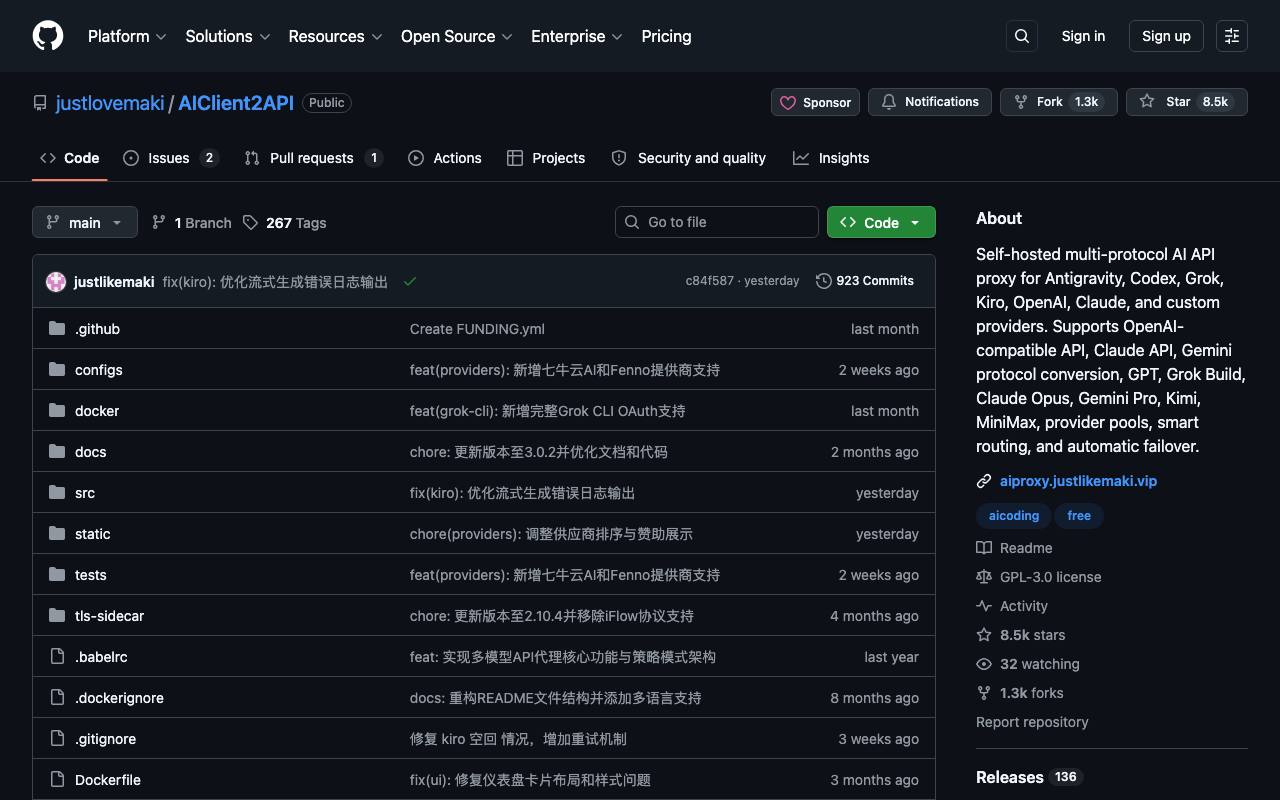Click the book icon next to Readme

[984, 548]
